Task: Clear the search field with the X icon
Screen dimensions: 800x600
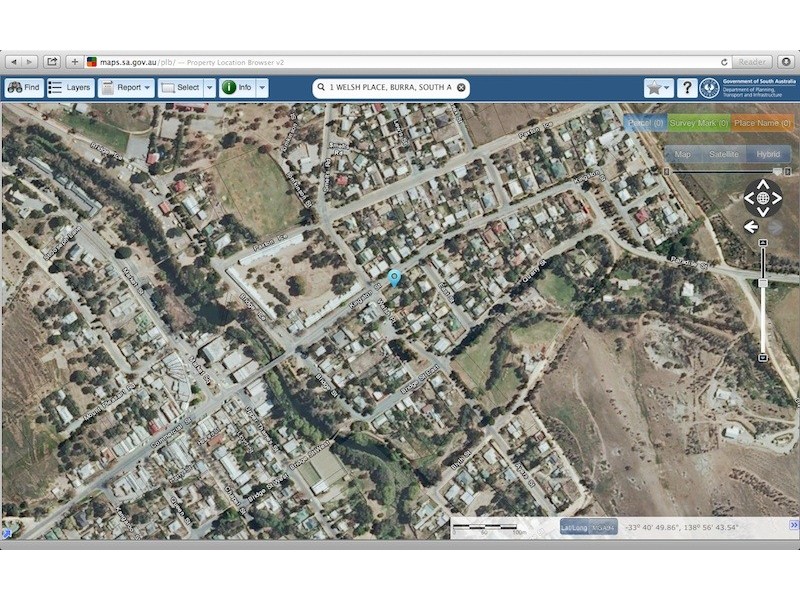Action: click(459, 88)
